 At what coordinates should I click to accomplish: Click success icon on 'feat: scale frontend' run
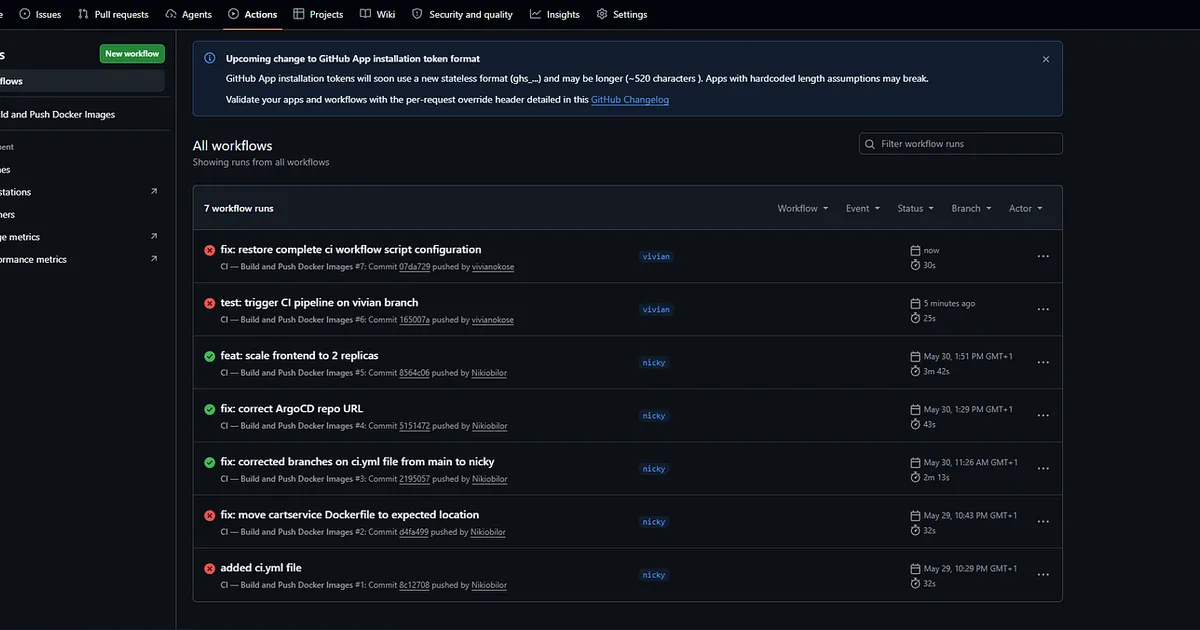click(209, 356)
